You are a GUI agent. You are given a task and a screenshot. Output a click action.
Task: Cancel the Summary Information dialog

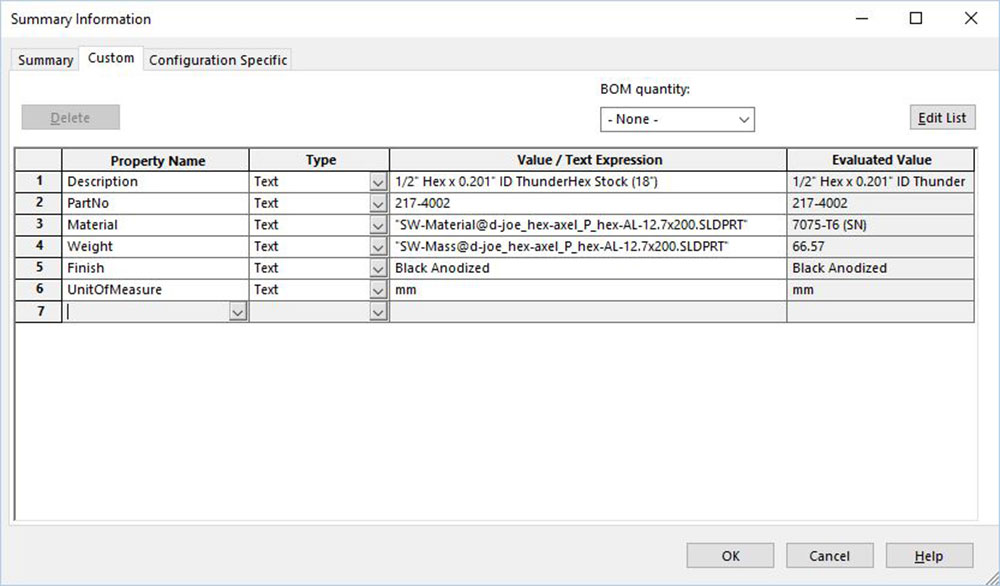tap(829, 556)
